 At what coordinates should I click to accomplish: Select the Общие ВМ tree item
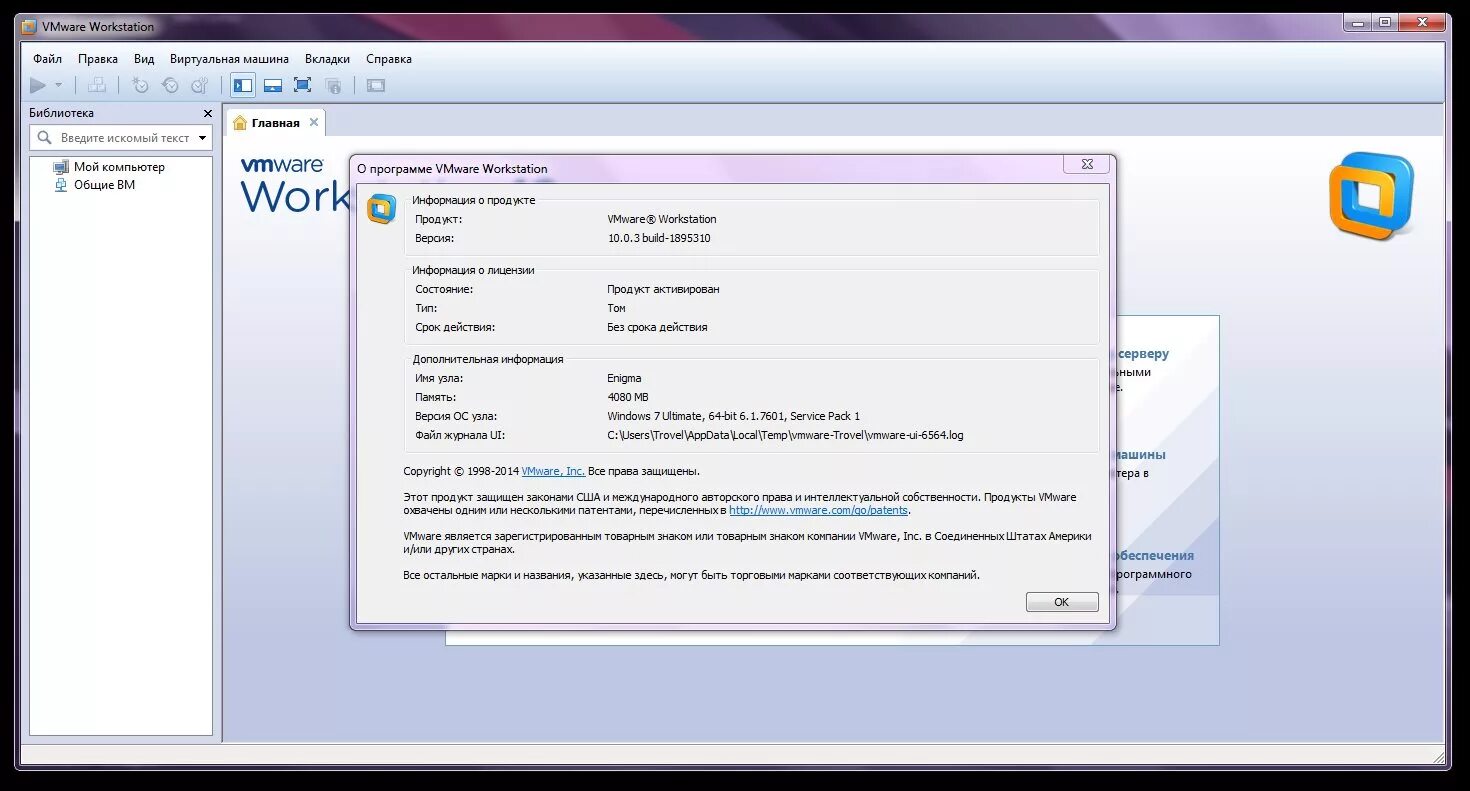coord(105,184)
